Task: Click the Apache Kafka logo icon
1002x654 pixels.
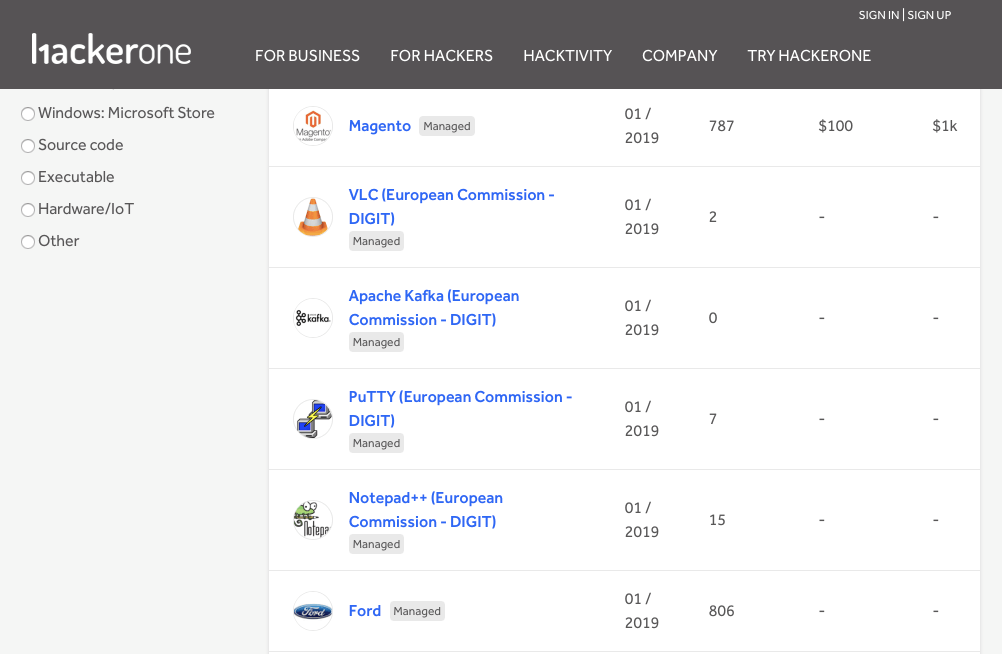Action: pos(312,318)
